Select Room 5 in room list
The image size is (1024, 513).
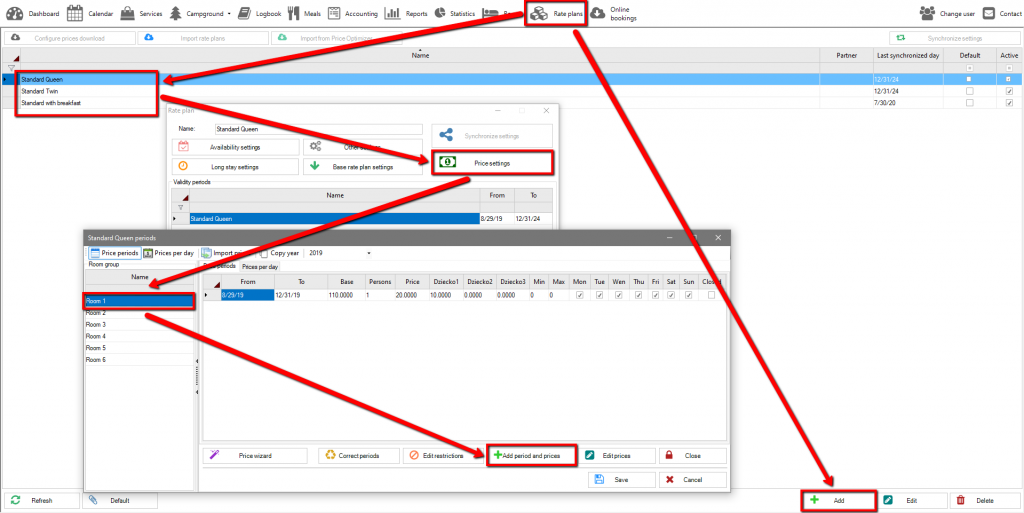tap(140, 348)
